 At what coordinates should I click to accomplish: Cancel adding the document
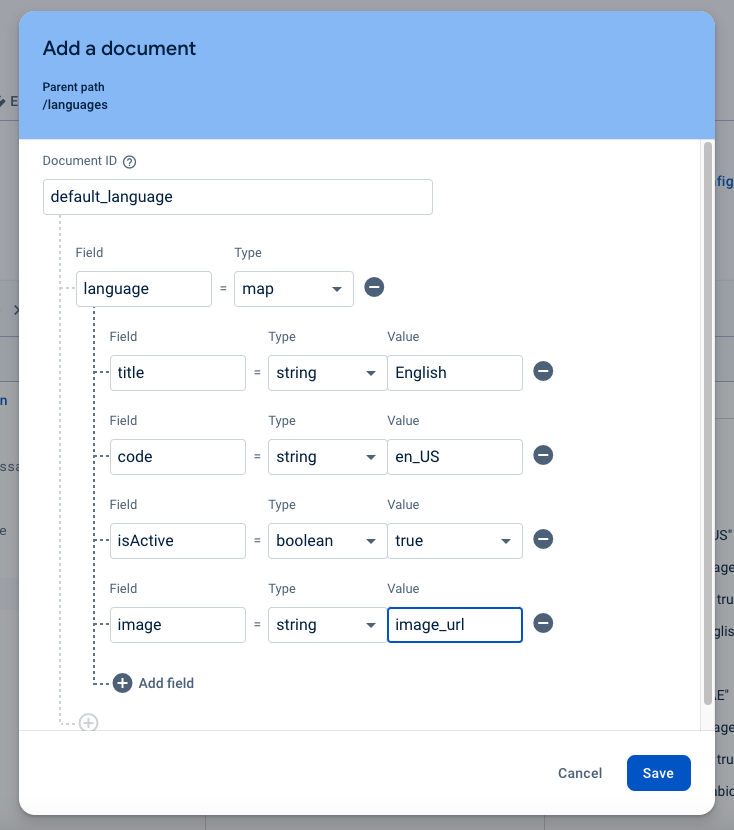(580, 773)
